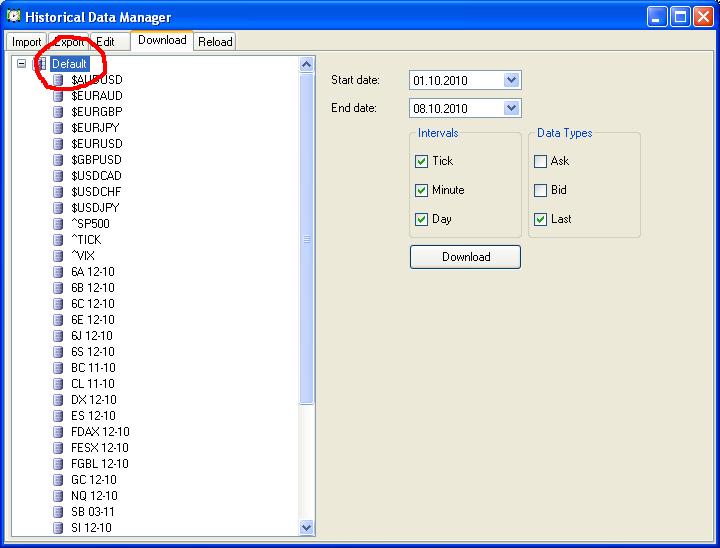The image size is (720, 548).
Task: Click database icon next to 6C 12-10
Action: pos(58,304)
